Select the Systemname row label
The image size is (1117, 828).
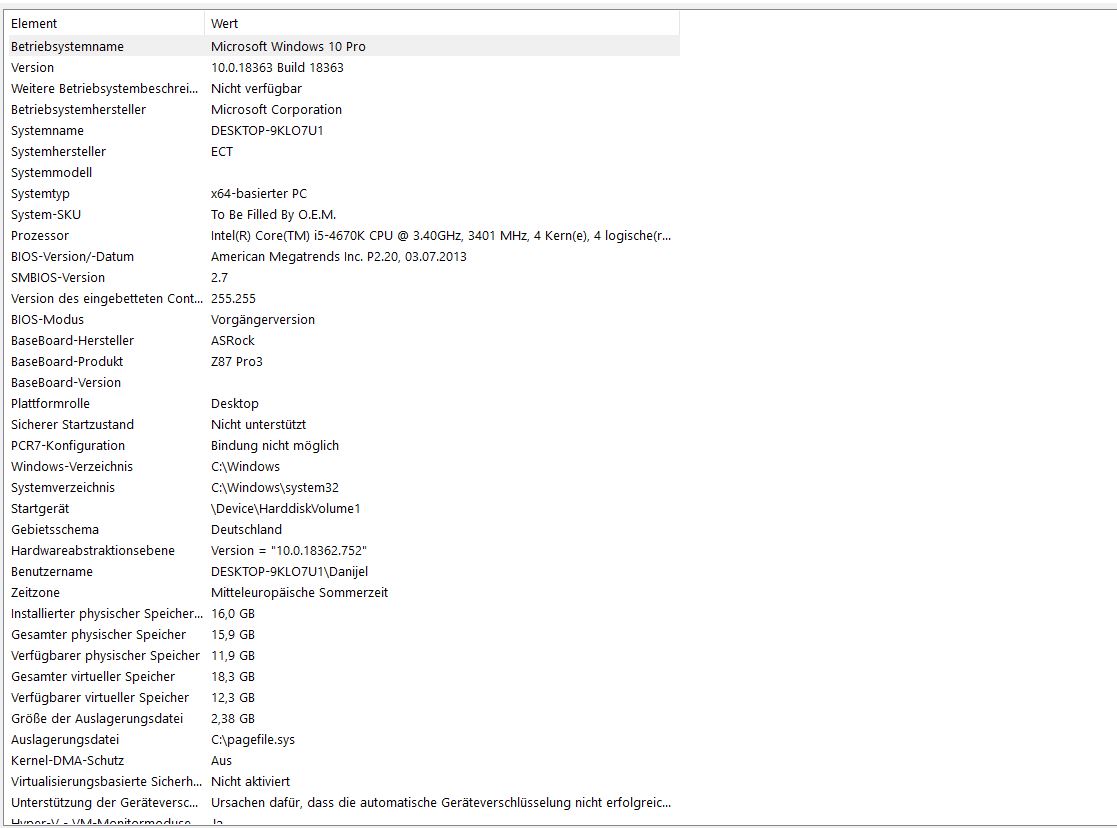click(x=47, y=130)
